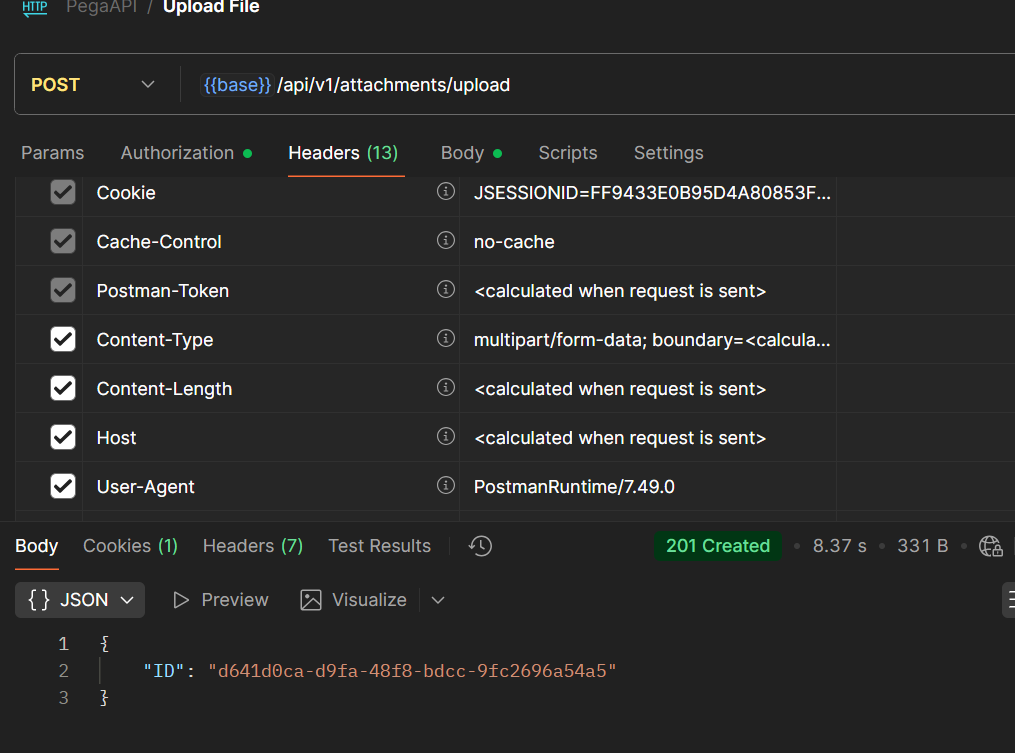Open response history clock icon
Screen dimensions: 1015x753
tap(481, 546)
